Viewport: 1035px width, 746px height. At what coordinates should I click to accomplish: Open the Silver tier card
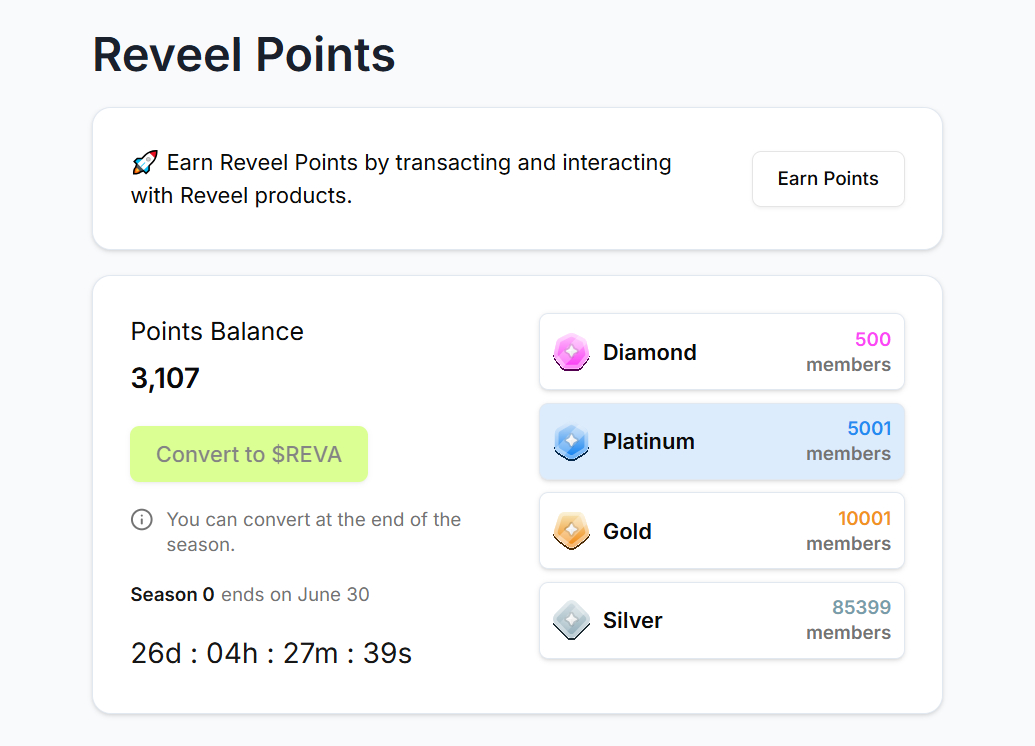721,620
